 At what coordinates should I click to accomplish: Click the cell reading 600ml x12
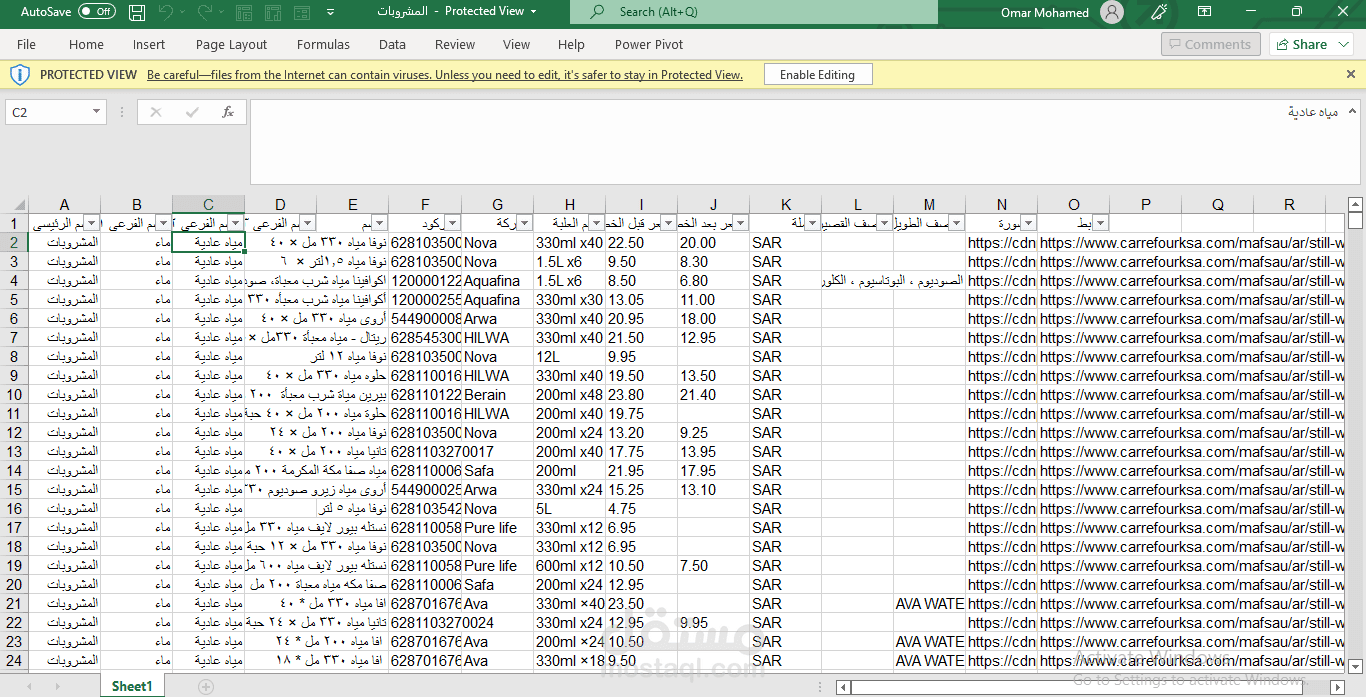click(569, 566)
